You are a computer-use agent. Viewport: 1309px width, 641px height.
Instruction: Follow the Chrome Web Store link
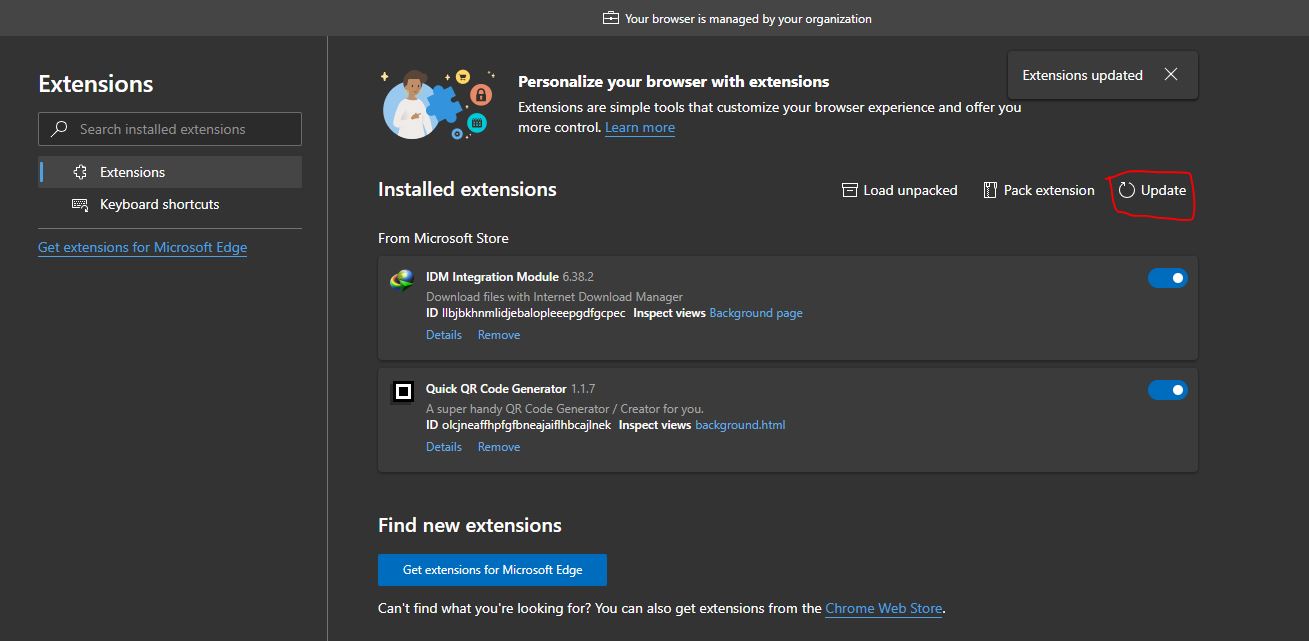tap(884, 608)
